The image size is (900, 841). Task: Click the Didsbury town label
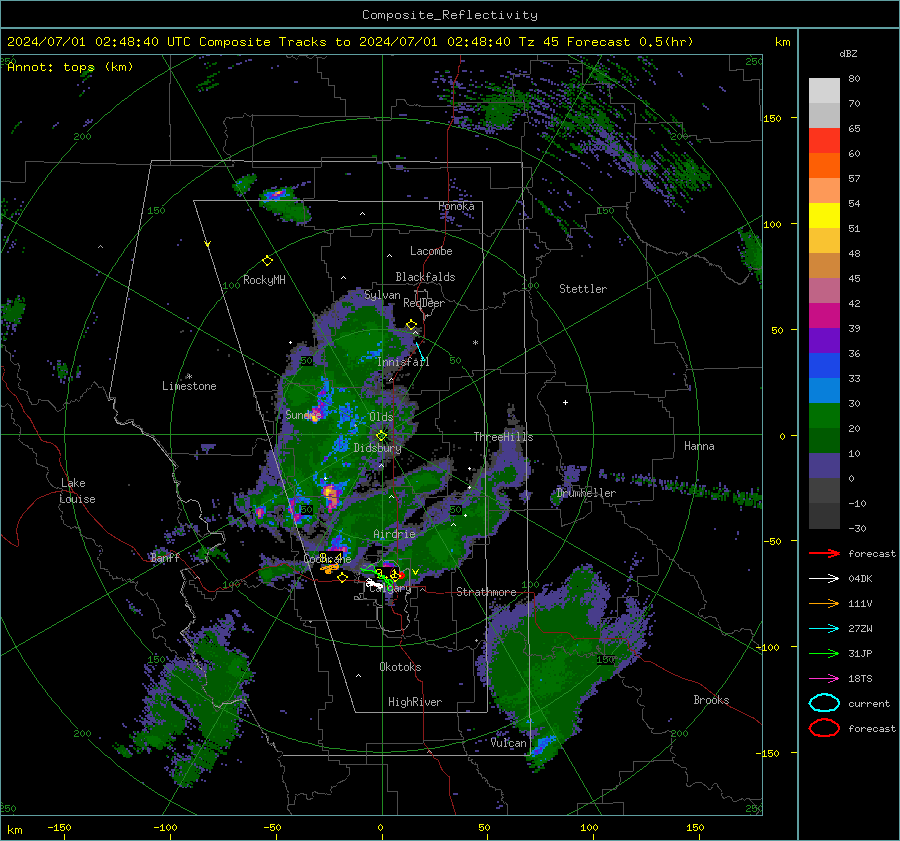pos(377,448)
